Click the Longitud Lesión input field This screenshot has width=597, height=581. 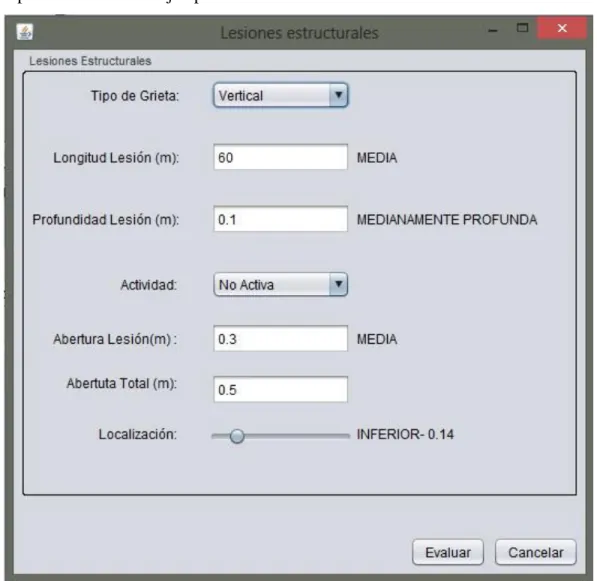click(281, 157)
